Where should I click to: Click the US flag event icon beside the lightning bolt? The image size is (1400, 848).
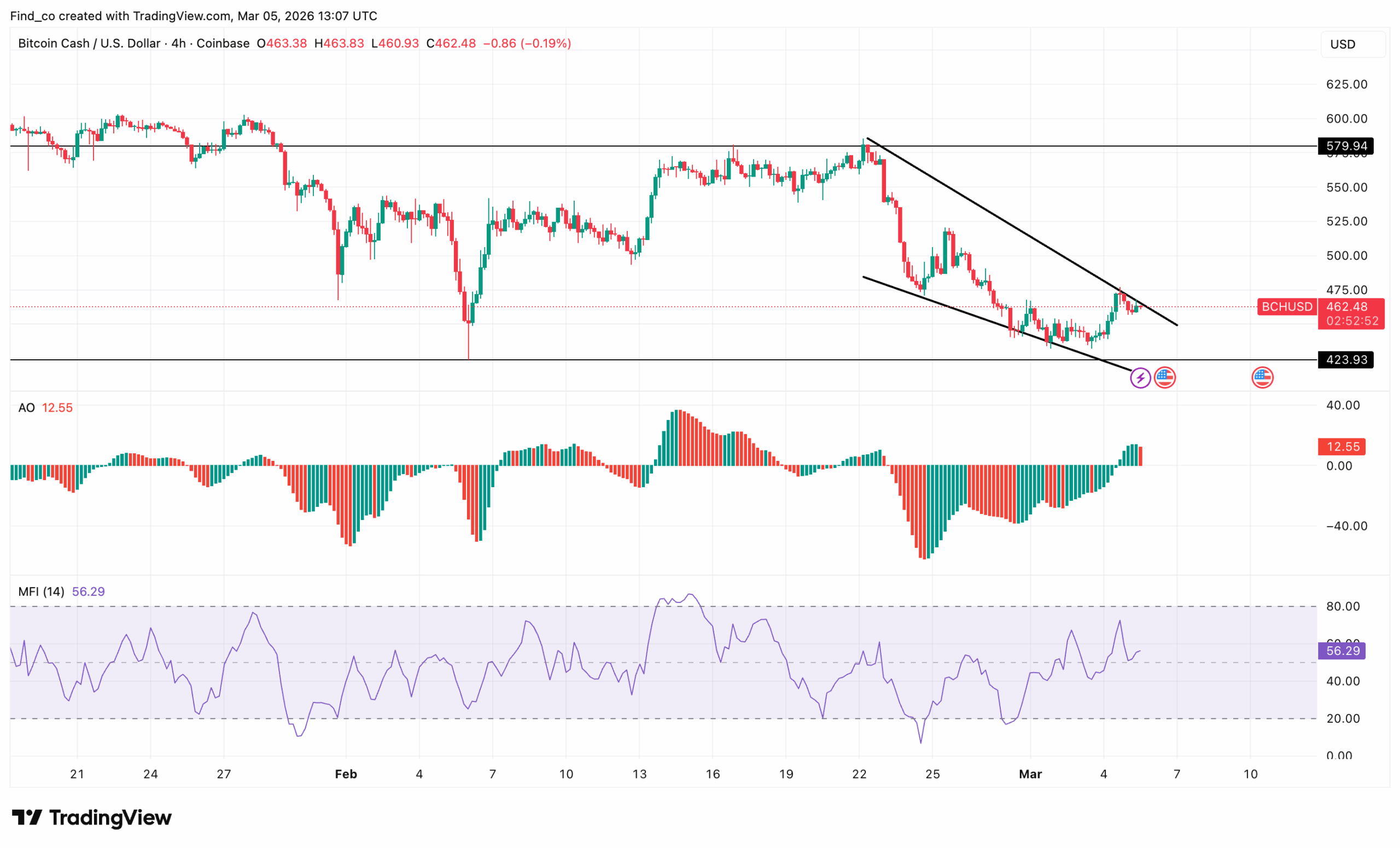[x=1165, y=378]
